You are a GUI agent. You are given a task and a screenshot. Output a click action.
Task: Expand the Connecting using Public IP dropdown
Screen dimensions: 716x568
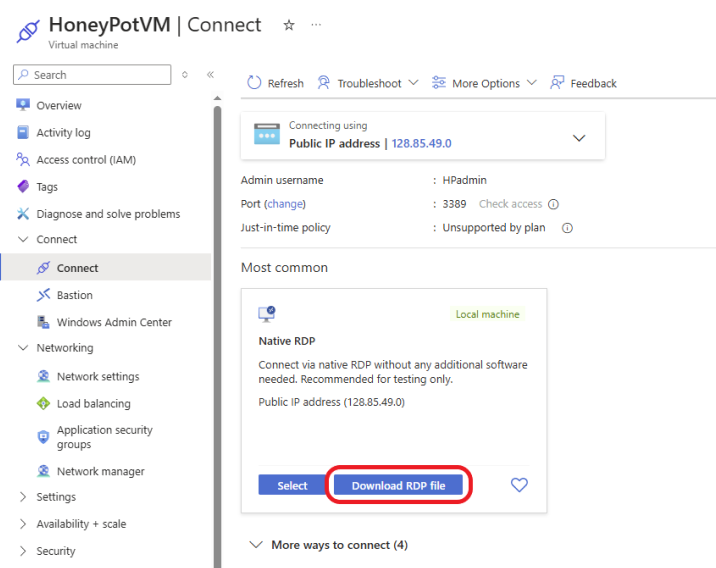click(x=579, y=138)
